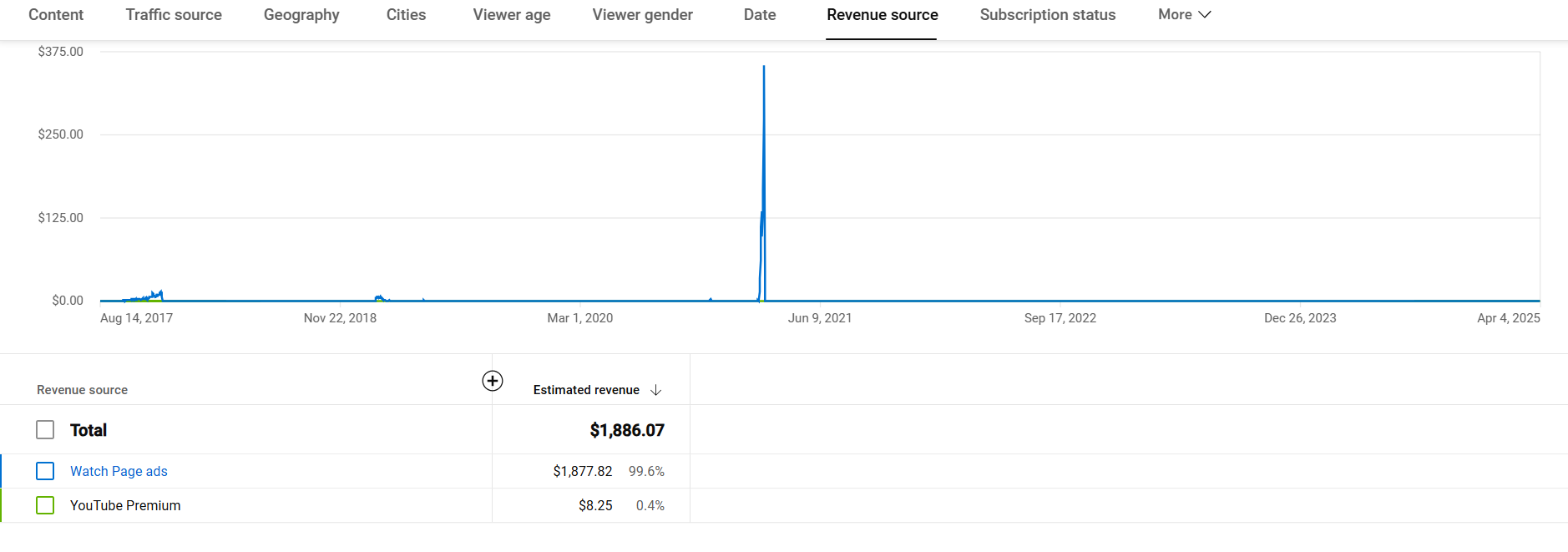Open the Watch Page ads link

coord(119,471)
